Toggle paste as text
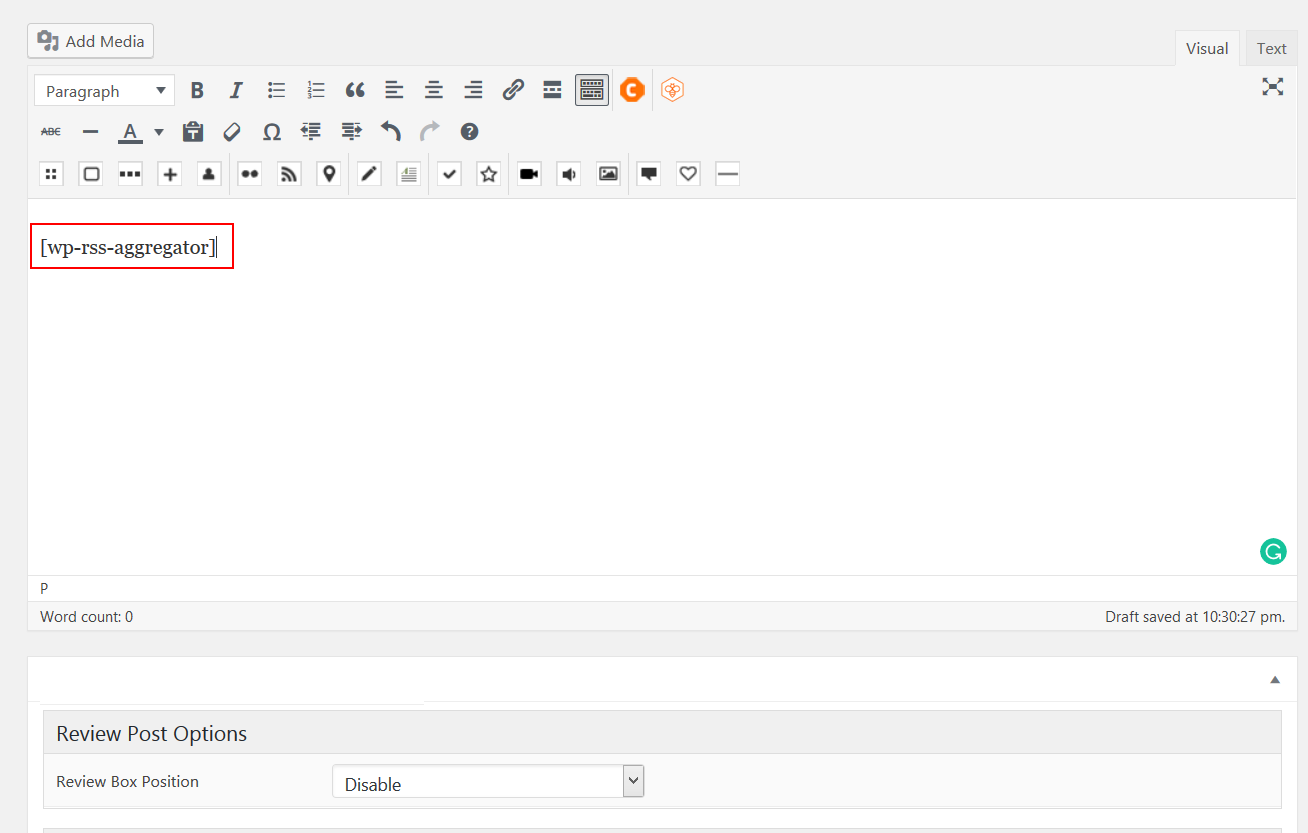 coord(193,132)
